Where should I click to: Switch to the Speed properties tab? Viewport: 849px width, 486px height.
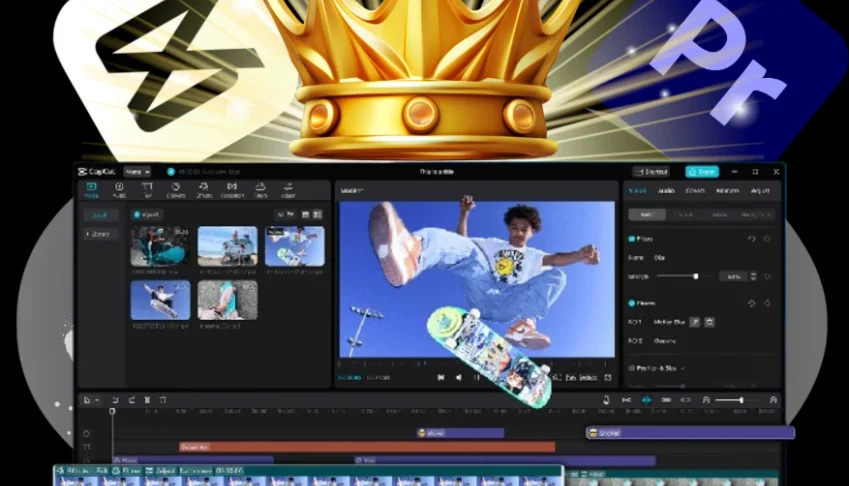pyautogui.click(x=695, y=191)
